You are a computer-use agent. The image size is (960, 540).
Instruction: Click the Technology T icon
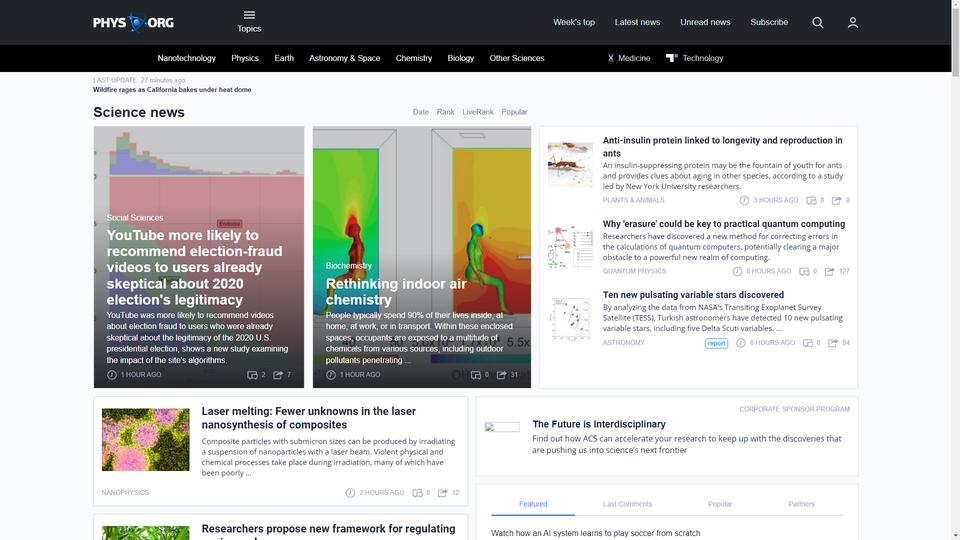(x=672, y=58)
